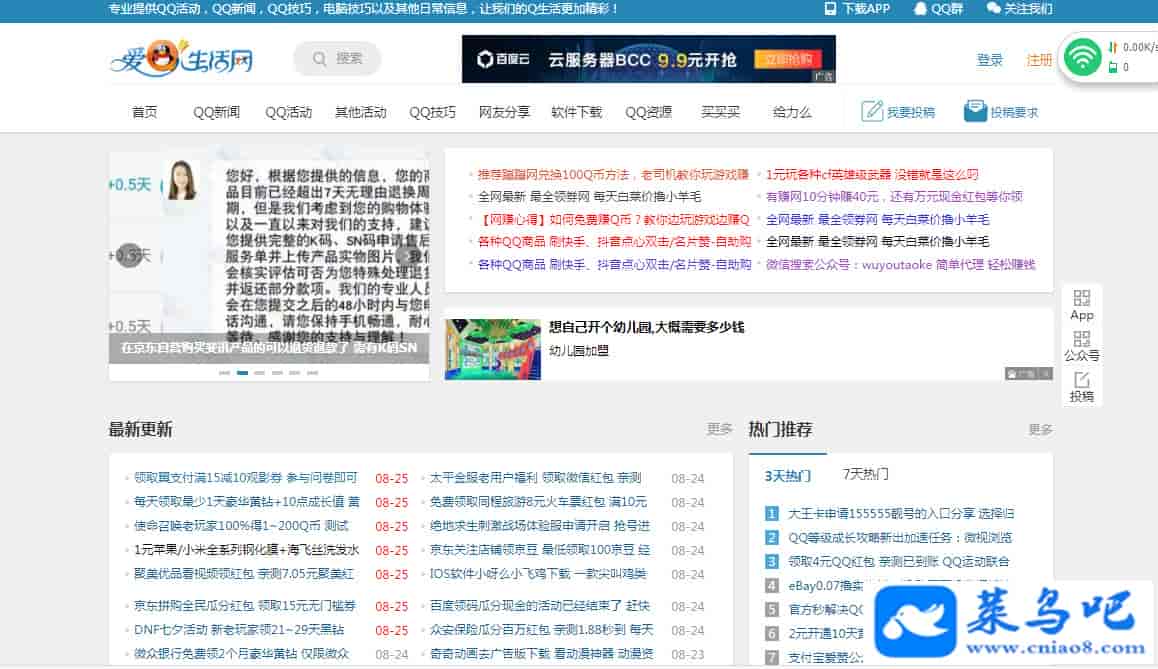Select the 3天热门 tab
Image resolution: width=1158 pixels, height=669 pixels.
[x=787, y=475]
